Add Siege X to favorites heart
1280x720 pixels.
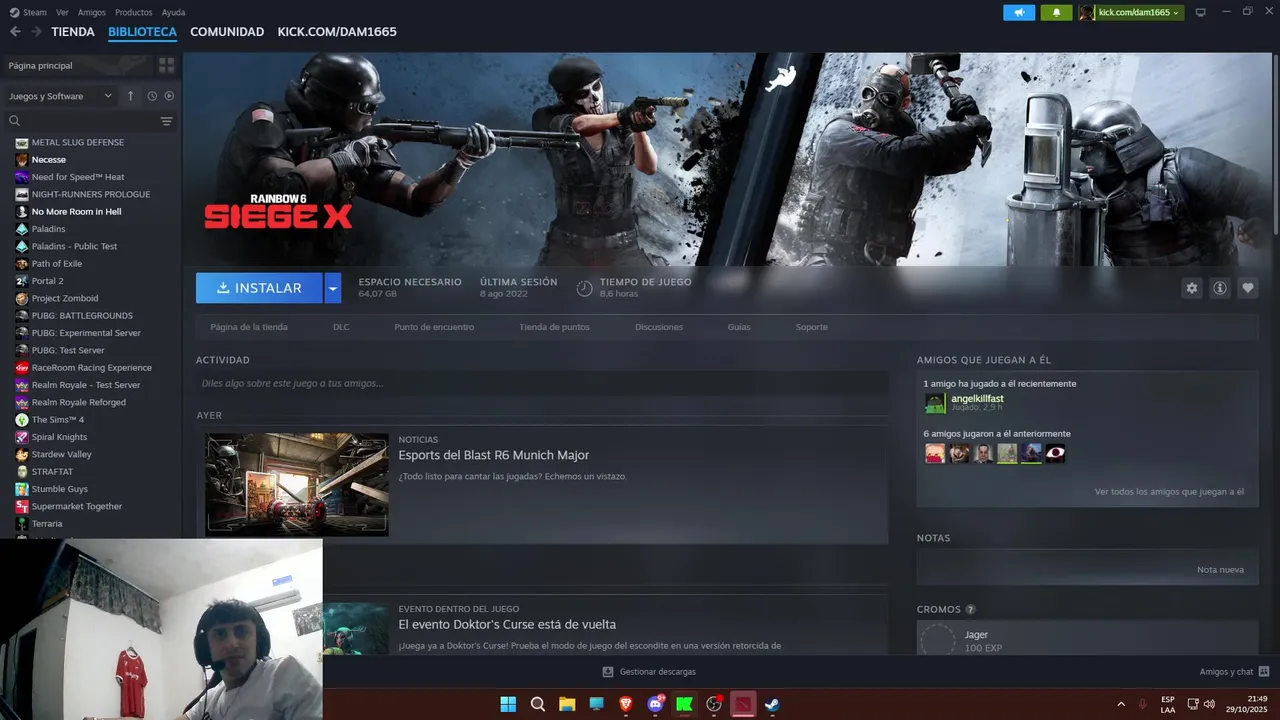coord(1248,288)
